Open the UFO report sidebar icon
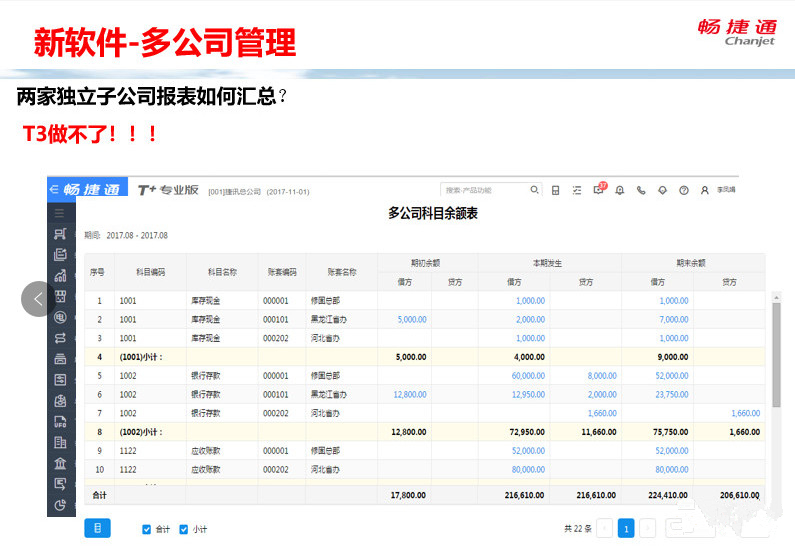Screen dimensions: 795x546 [60, 422]
